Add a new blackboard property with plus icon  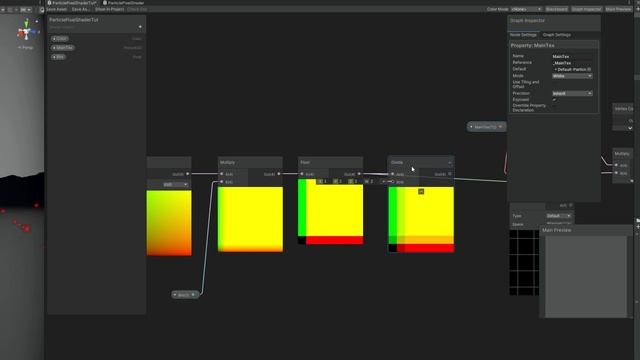coord(140,27)
